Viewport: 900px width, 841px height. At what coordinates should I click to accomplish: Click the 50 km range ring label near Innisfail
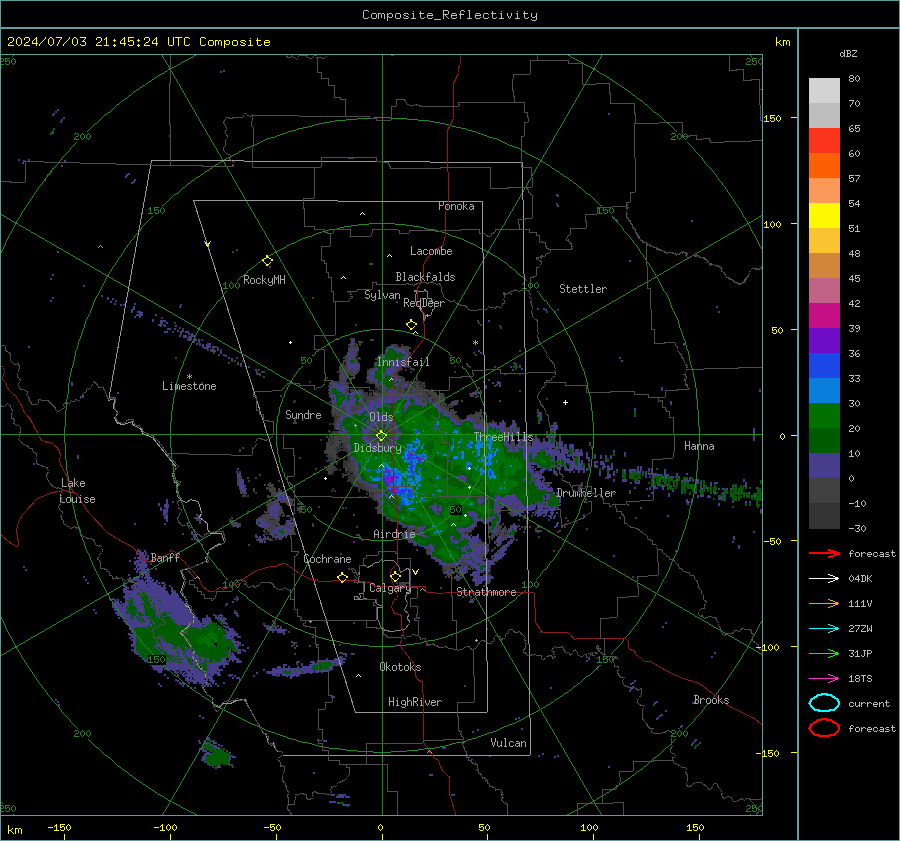455,361
